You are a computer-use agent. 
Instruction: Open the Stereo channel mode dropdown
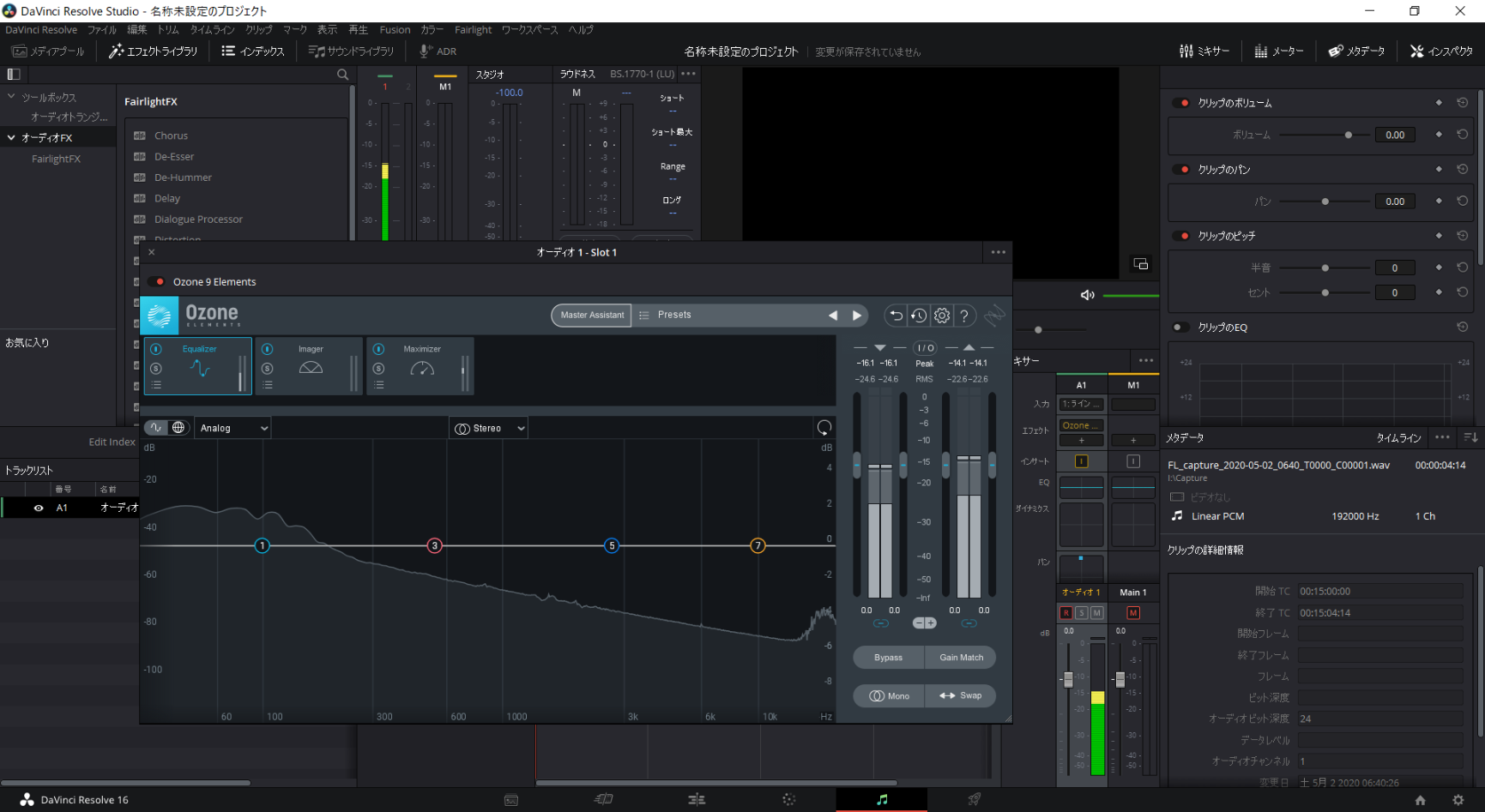(489, 428)
